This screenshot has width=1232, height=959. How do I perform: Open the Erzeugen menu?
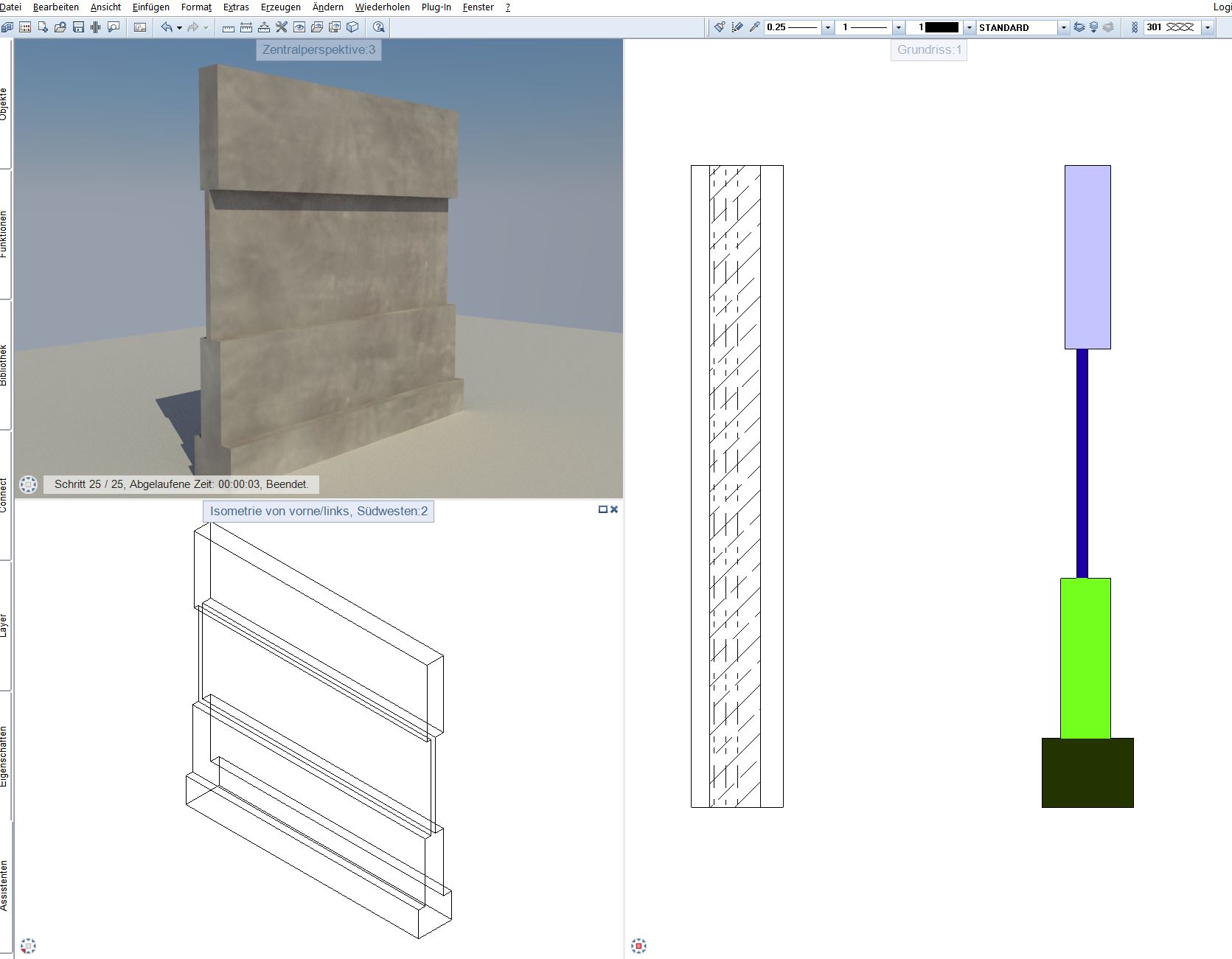pos(280,7)
